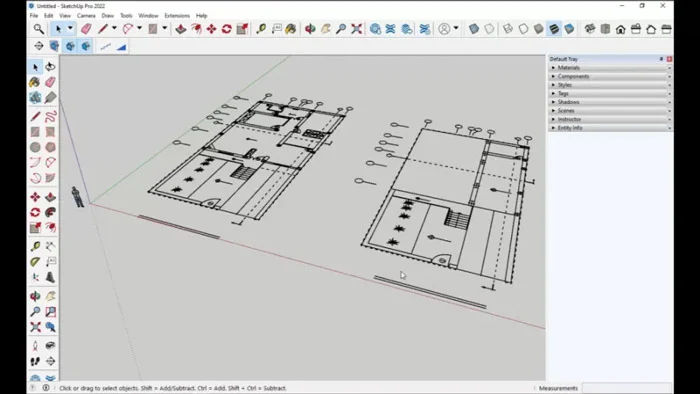
Task: Click the Section Plane tool in the Section toolbar
Action: [x=39, y=46]
